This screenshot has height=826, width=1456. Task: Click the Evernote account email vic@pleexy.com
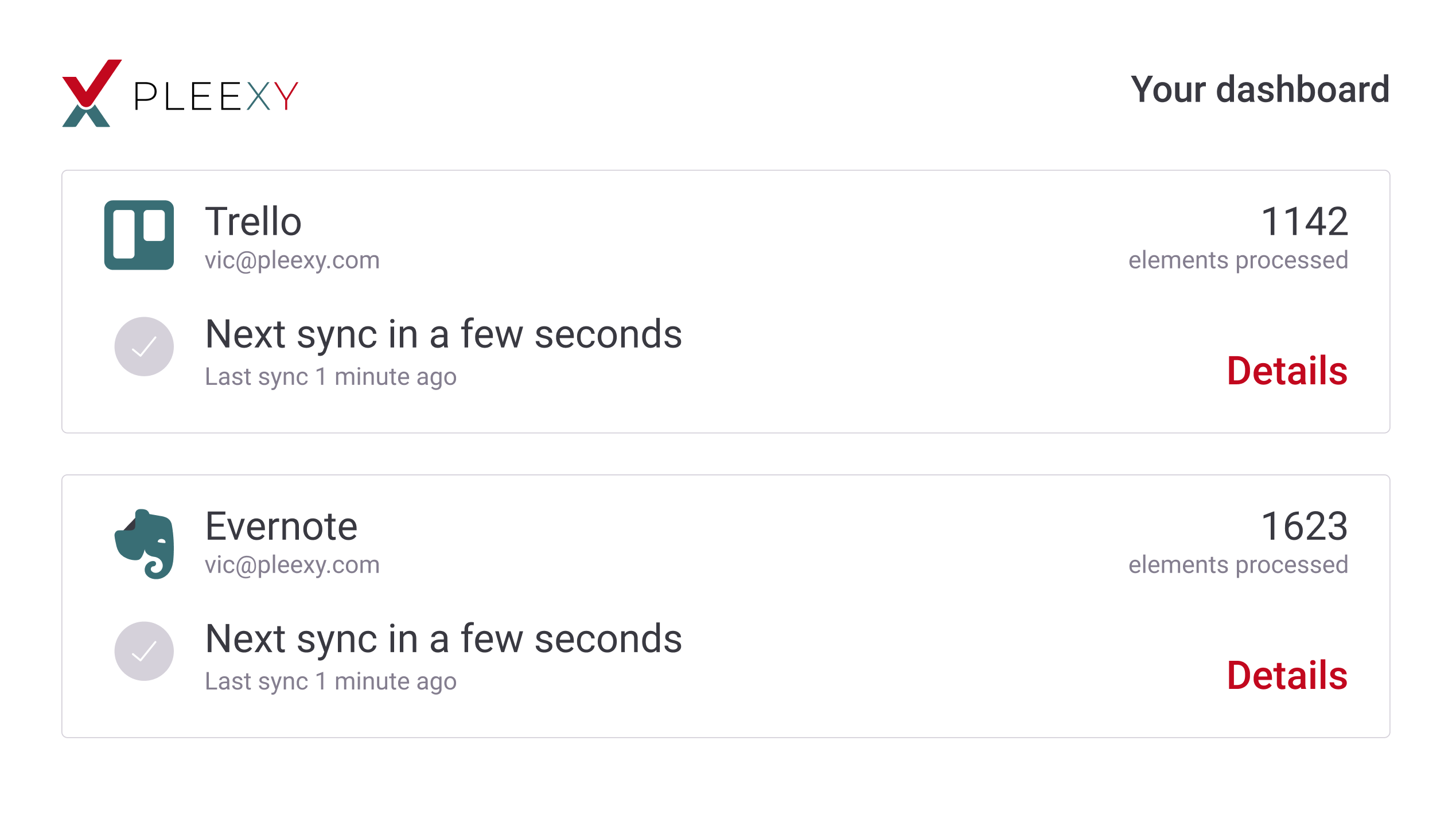[292, 565]
